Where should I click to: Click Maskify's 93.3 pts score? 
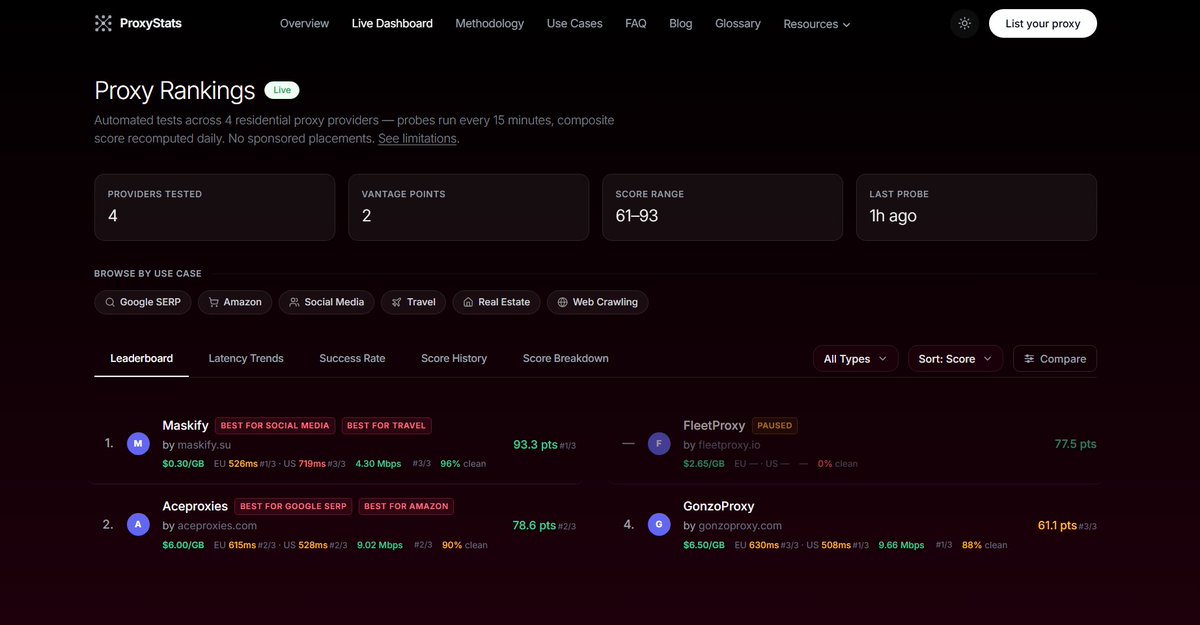tap(535, 444)
